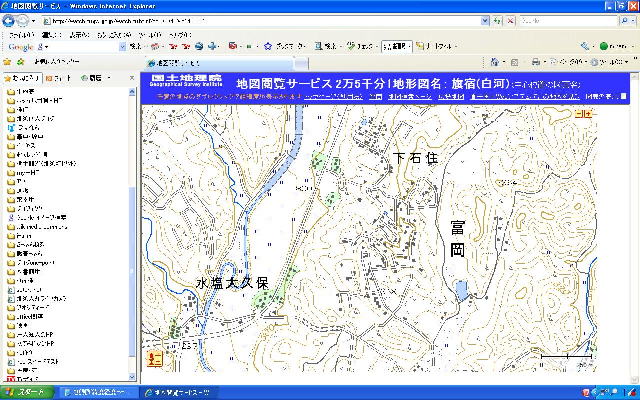Open the 編集(E) menu
Viewport: 640px width, 400px height.
(x=51, y=35)
